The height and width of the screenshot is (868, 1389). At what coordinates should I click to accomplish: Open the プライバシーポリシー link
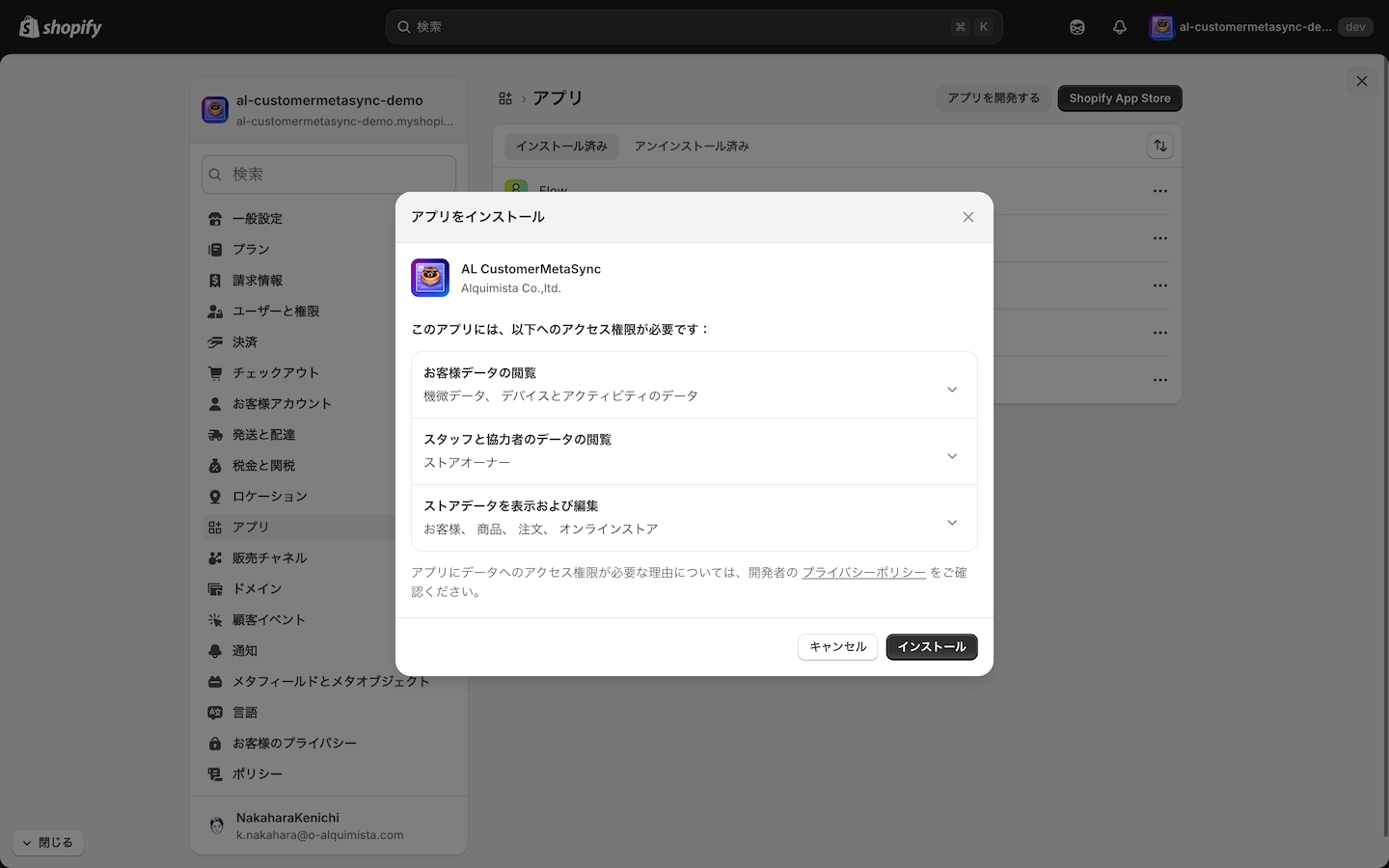(x=864, y=573)
